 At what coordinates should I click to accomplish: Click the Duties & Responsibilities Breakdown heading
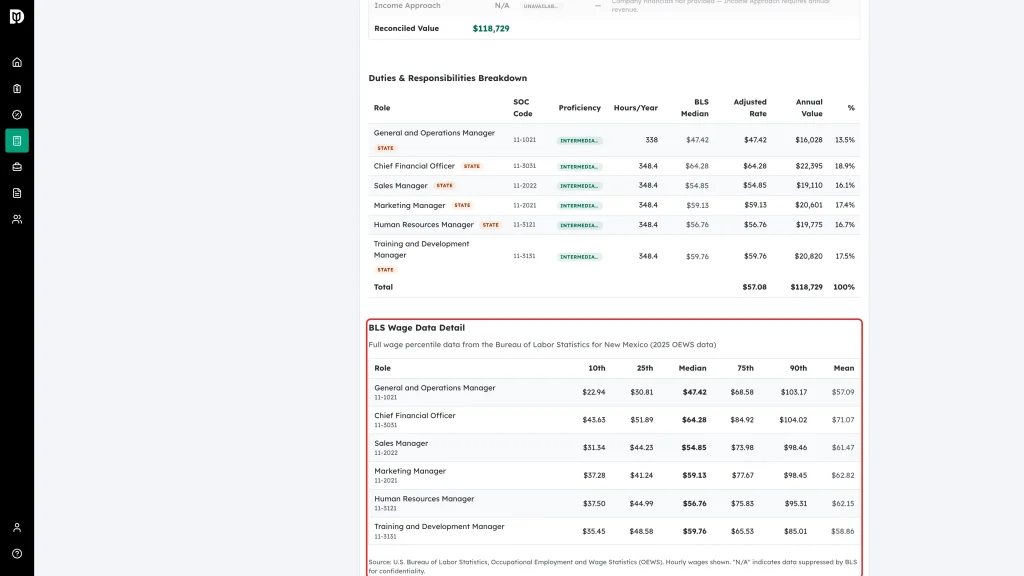click(447, 78)
